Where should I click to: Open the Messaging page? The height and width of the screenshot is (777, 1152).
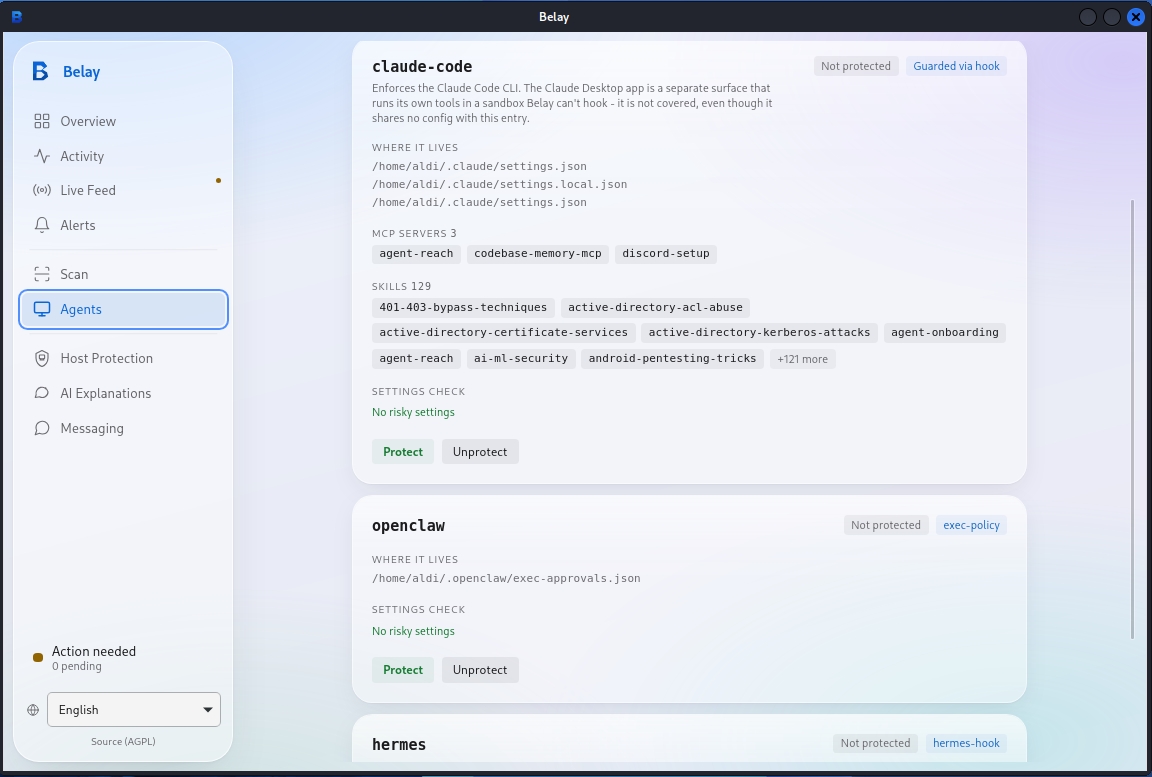[123, 428]
